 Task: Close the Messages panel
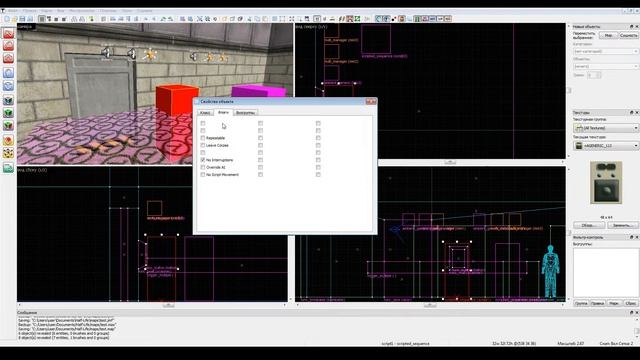click(x=636, y=313)
